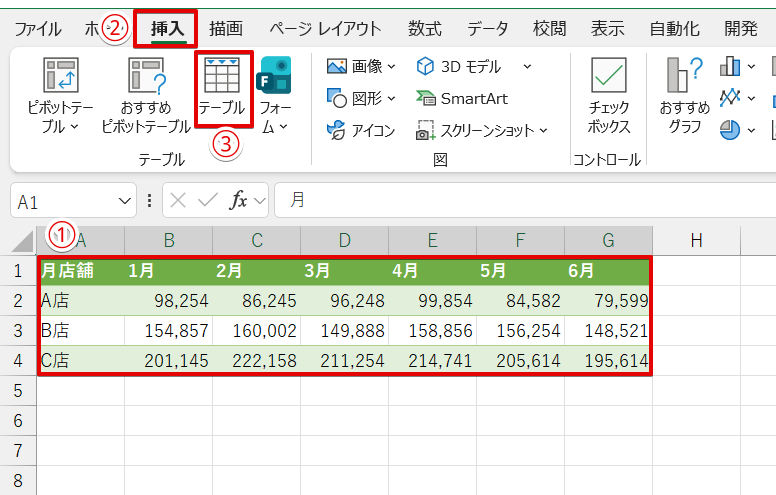The image size is (776, 495).
Task: Switch to the Data (データ) tab
Action: pos(488,29)
